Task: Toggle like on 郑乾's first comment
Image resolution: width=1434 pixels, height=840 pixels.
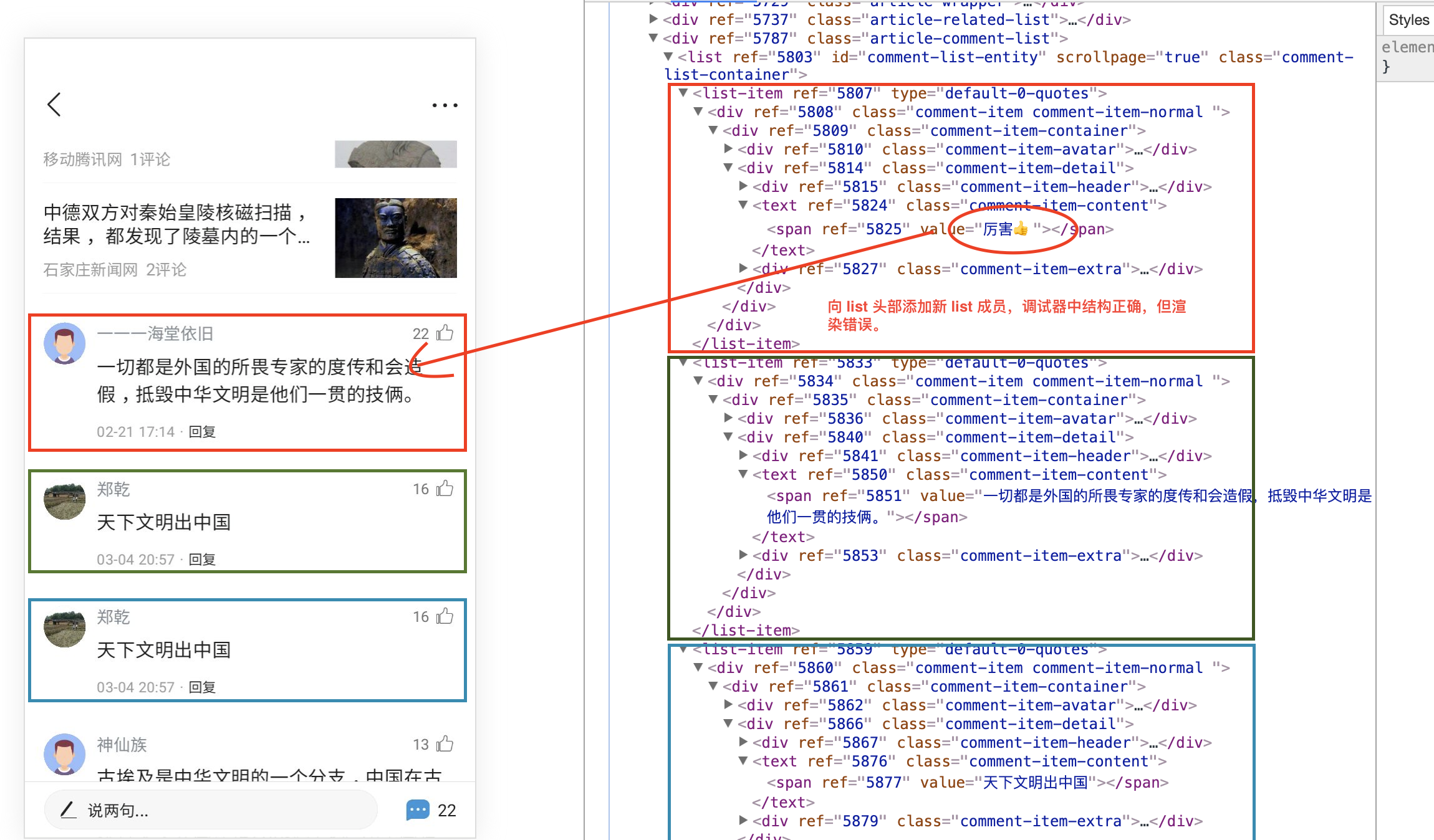Action: [x=443, y=489]
